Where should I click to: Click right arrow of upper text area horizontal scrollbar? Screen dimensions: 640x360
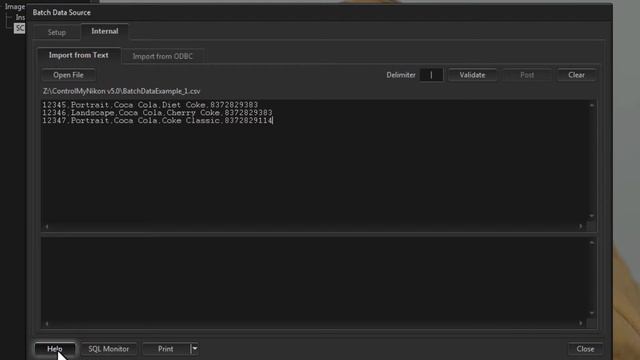pyautogui.click(x=581, y=227)
